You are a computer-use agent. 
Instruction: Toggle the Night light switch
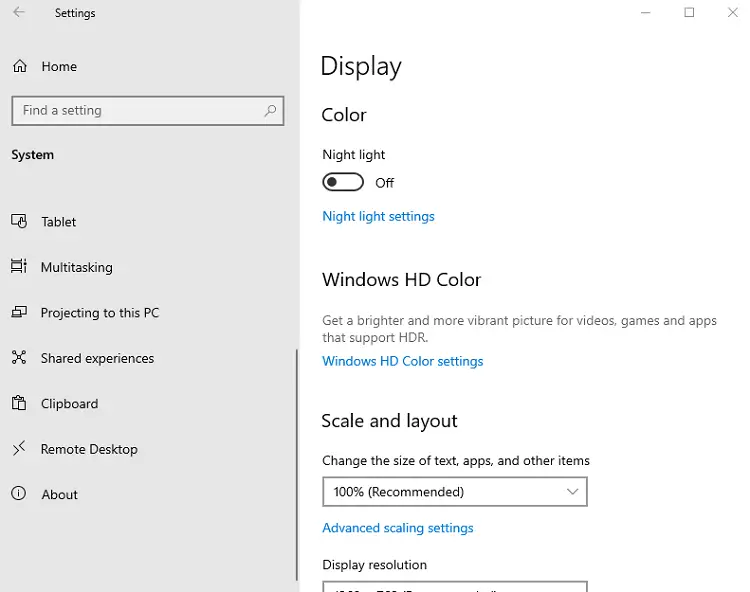(343, 182)
